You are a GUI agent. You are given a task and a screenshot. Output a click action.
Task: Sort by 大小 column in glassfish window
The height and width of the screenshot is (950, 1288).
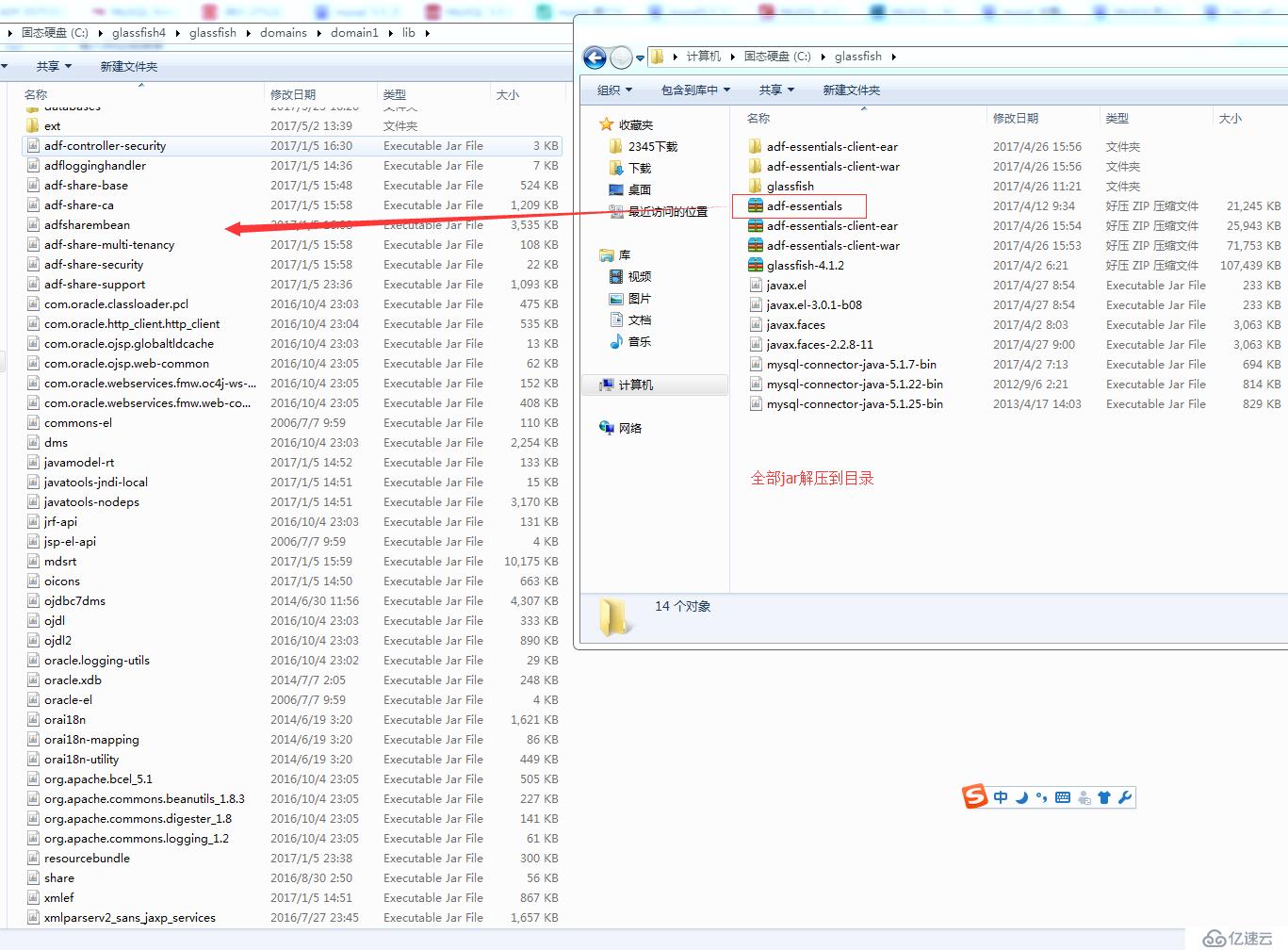pyautogui.click(x=1231, y=119)
